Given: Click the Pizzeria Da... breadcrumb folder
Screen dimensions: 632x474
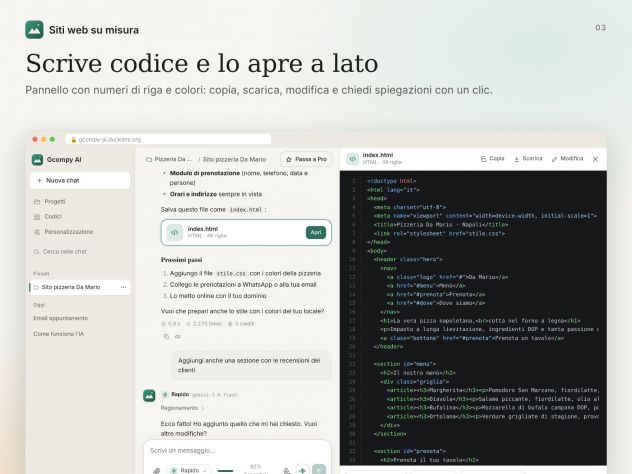Looking at the screenshot, I should point(169,160).
